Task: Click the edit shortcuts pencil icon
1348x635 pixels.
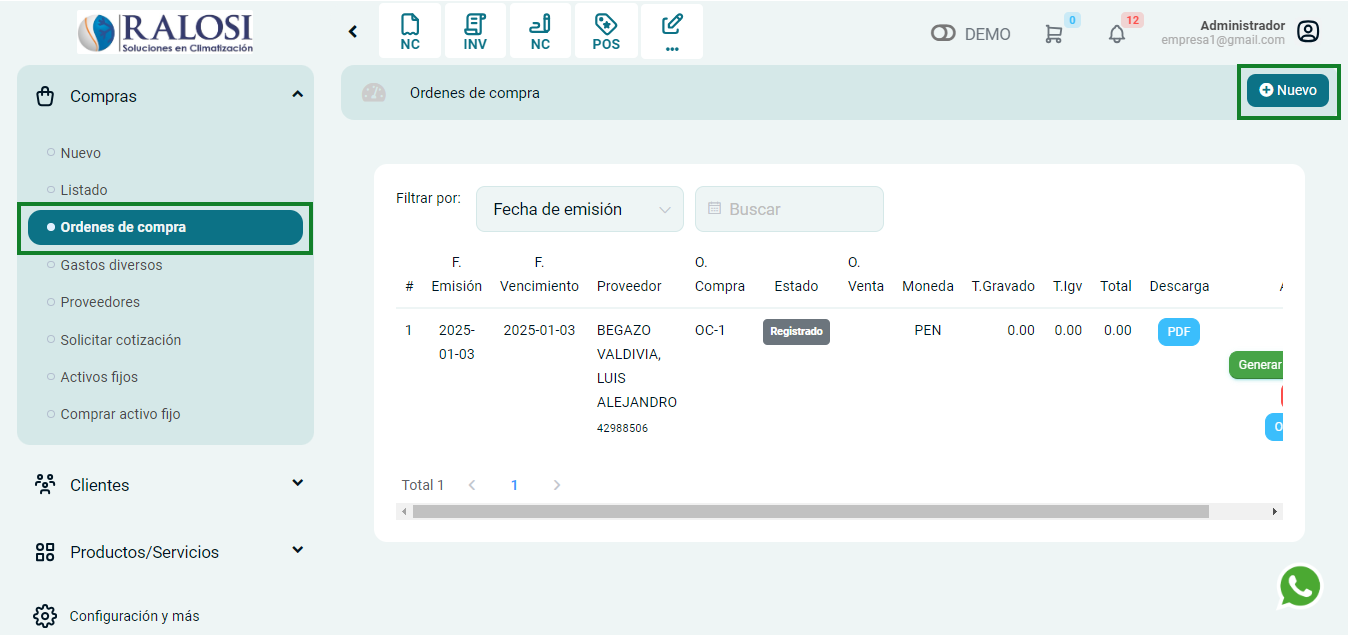Action: click(x=672, y=31)
